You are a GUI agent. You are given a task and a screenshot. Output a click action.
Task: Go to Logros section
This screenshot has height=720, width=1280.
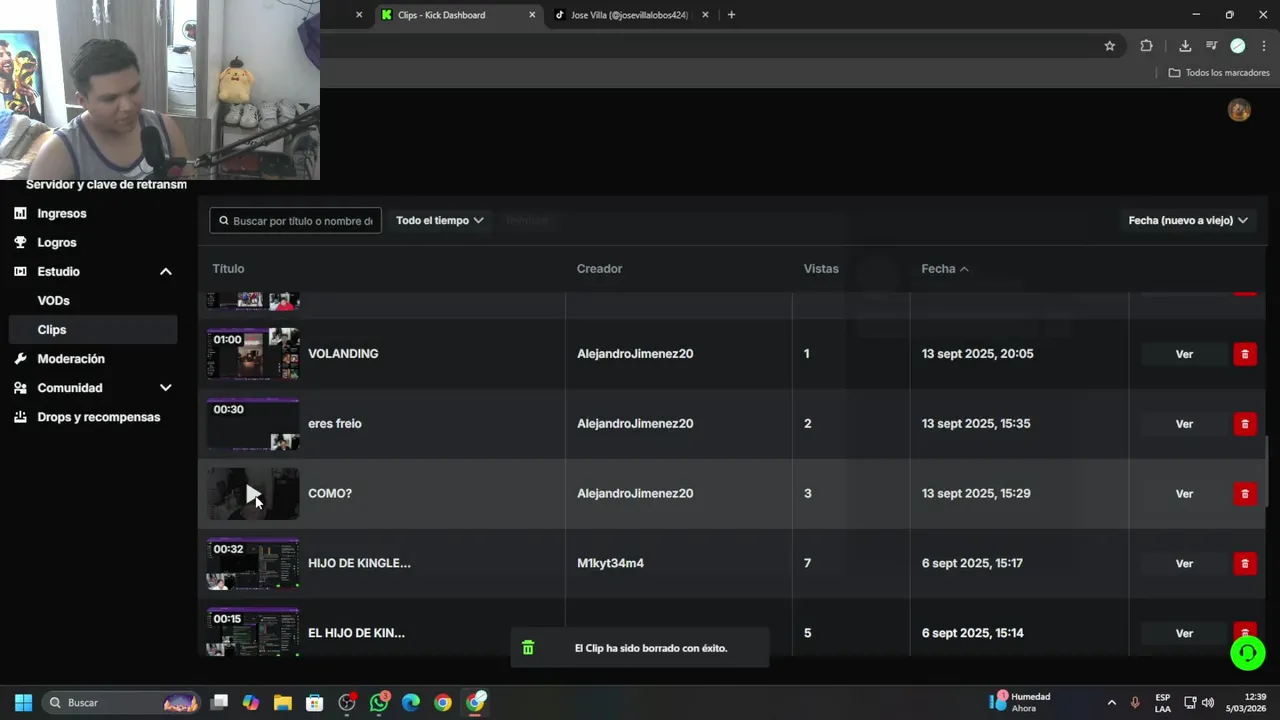tap(57, 242)
